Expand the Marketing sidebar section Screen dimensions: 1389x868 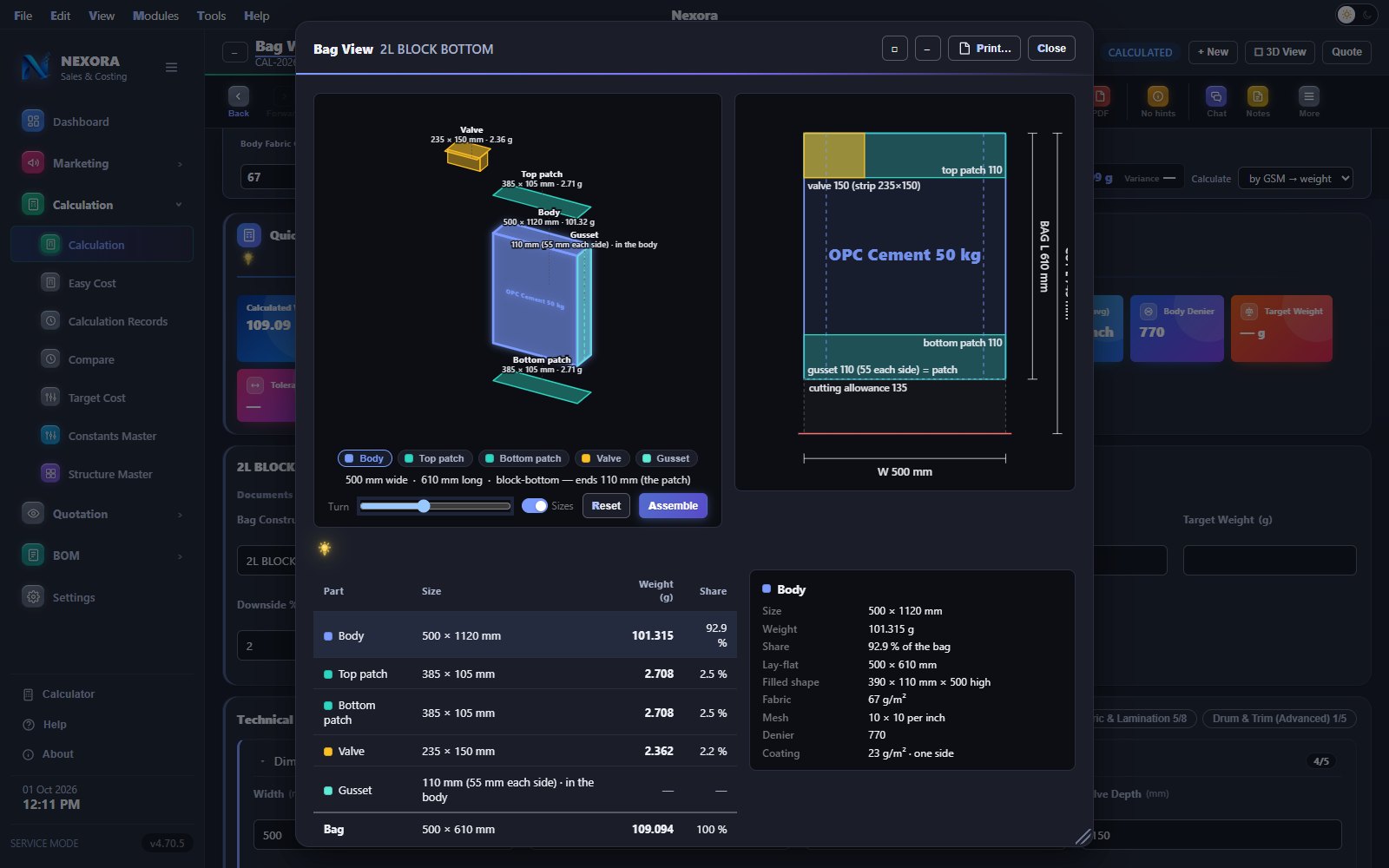180,163
